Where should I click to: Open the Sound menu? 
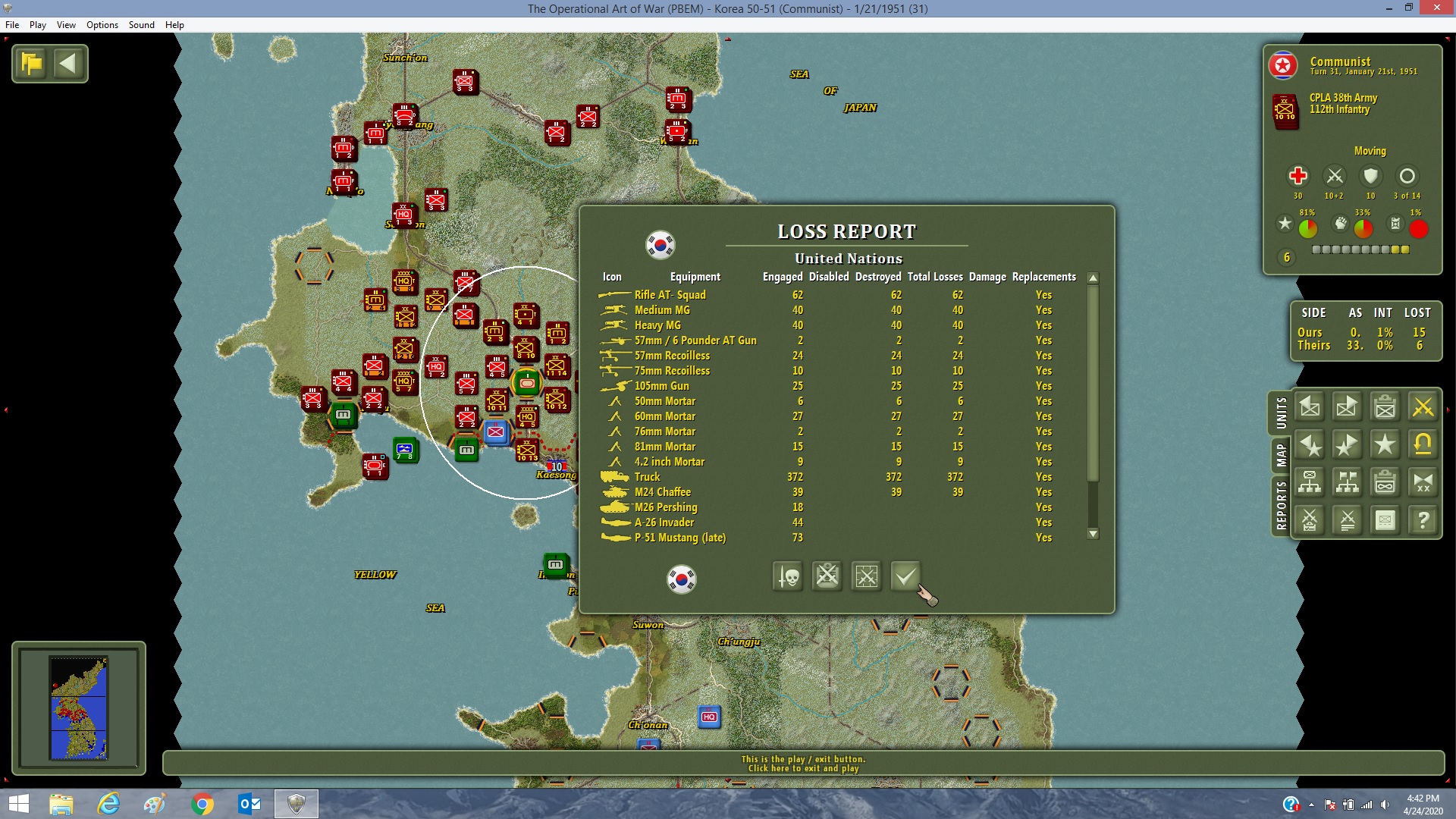coord(142,25)
